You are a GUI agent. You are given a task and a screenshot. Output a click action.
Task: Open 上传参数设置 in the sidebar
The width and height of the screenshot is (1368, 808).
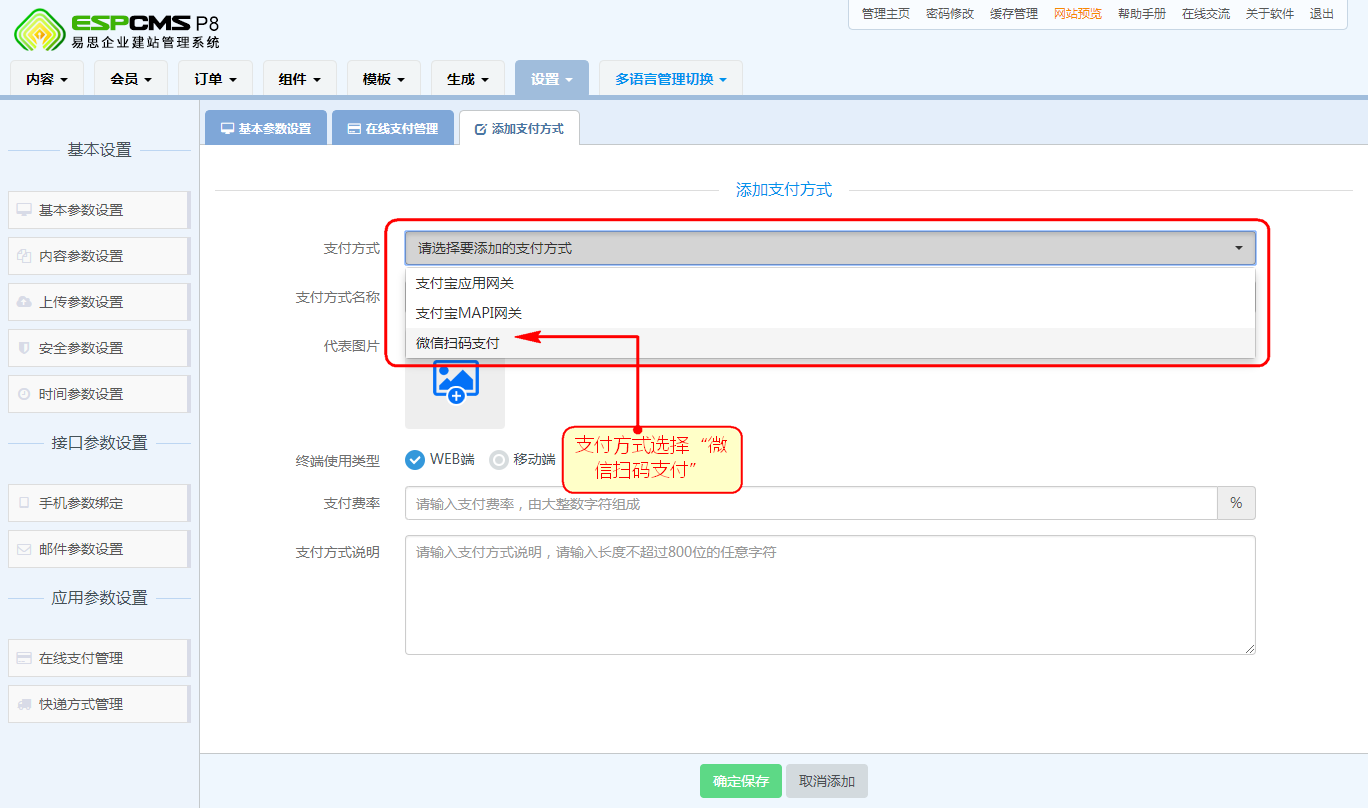tap(98, 302)
